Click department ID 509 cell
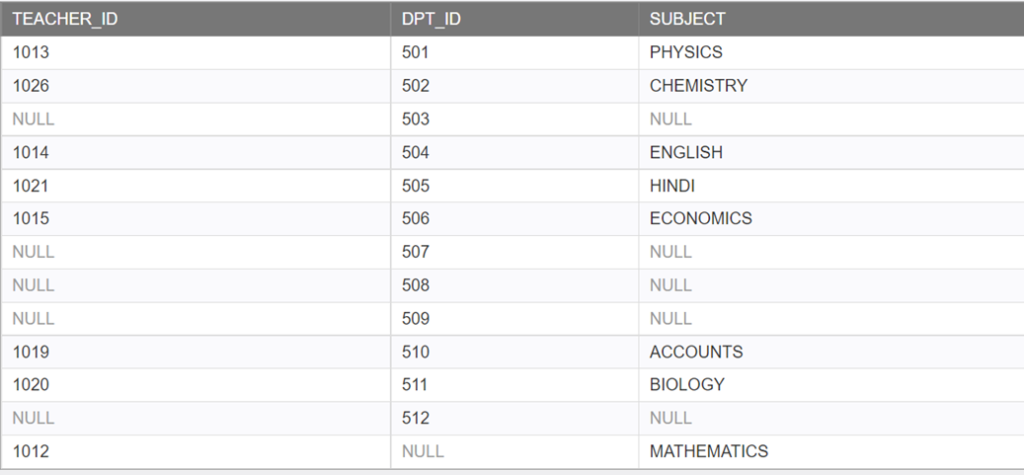This screenshot has height=475, width=1024. [515, 318]
